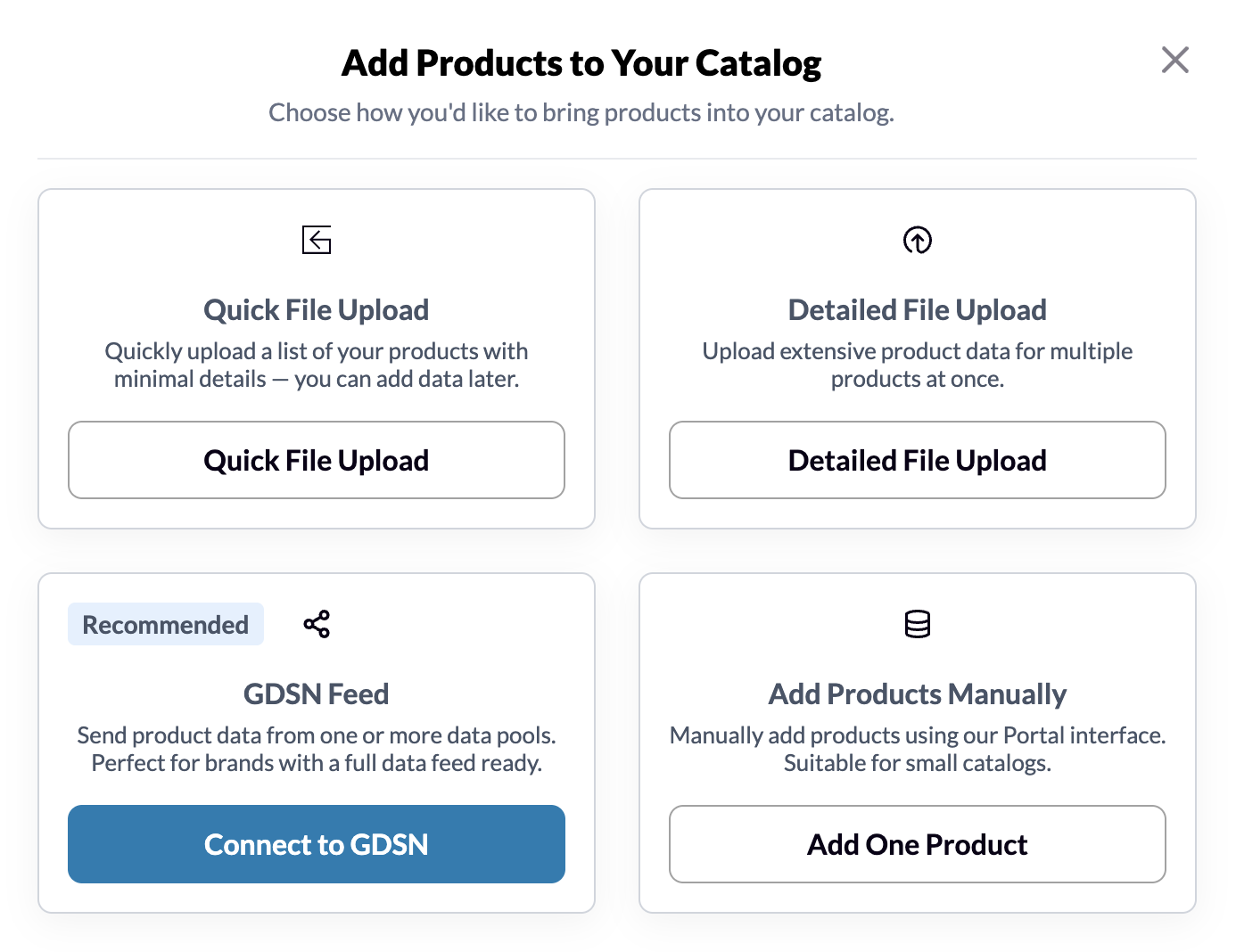The height and width of the screenshot is (952, 1236).
Task: Click the 'Choose how you'd like' subtitle
Action: point(581,113)
